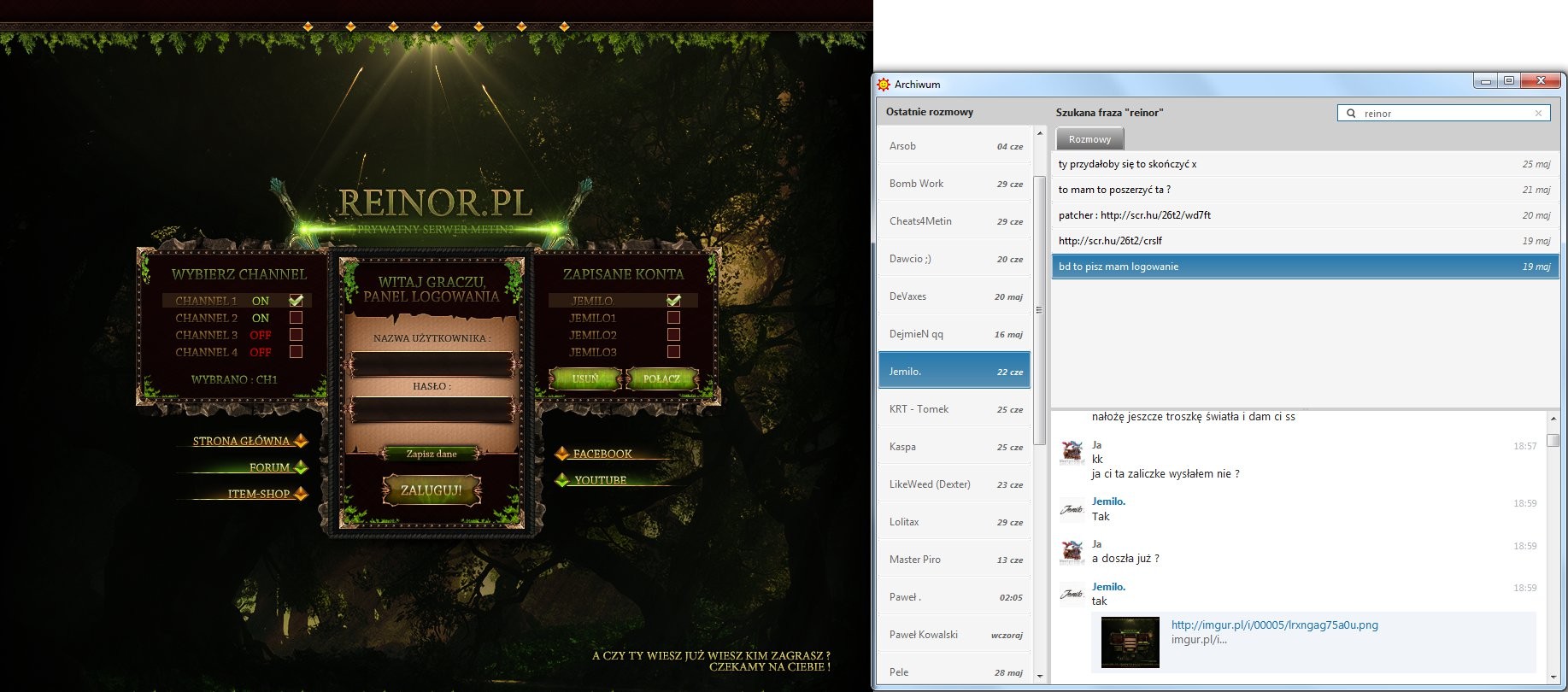
Task: Toggle Zapisz dane to save login data
Action: pos(432,454)
